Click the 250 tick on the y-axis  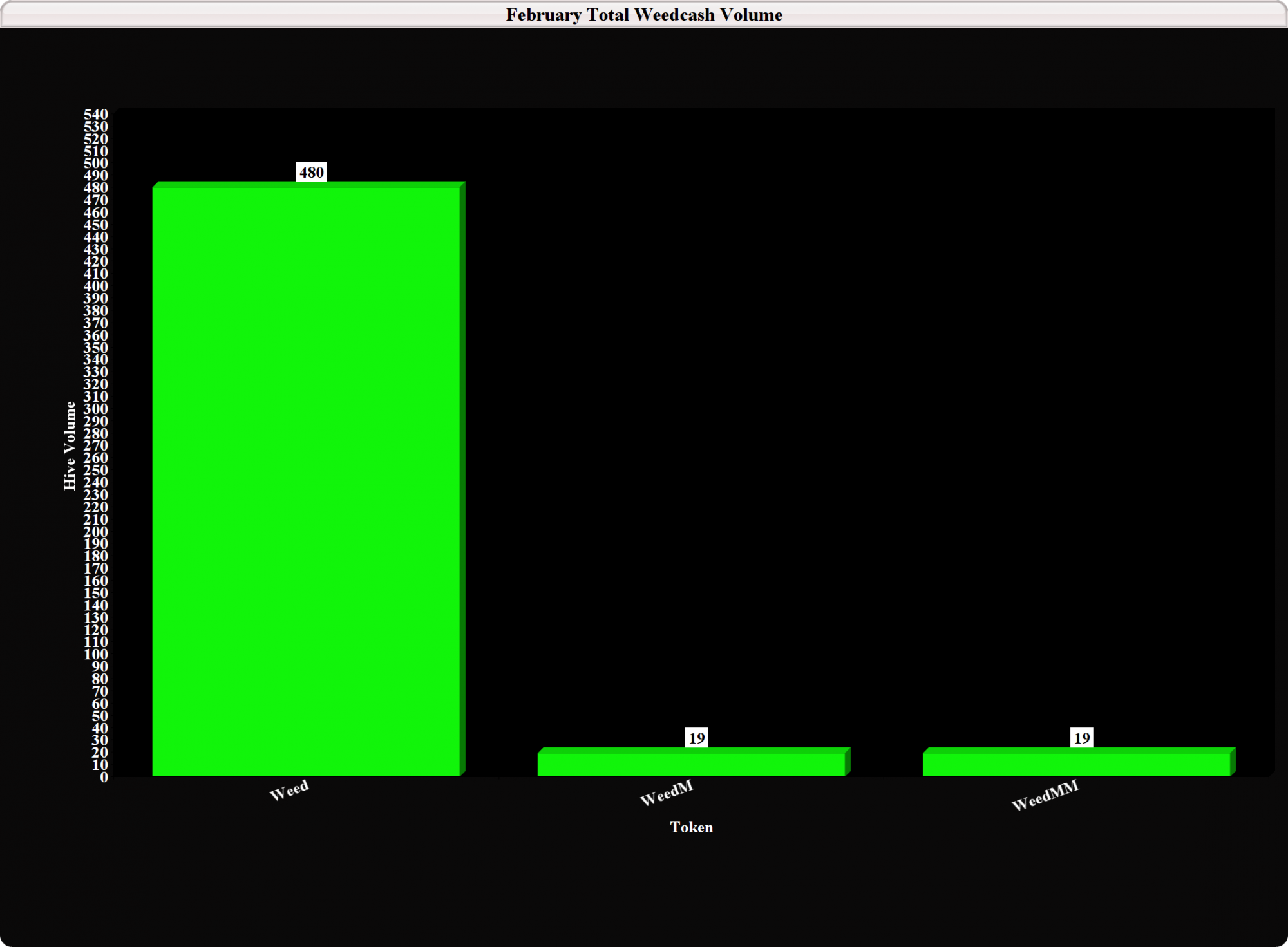coord(96,471)
